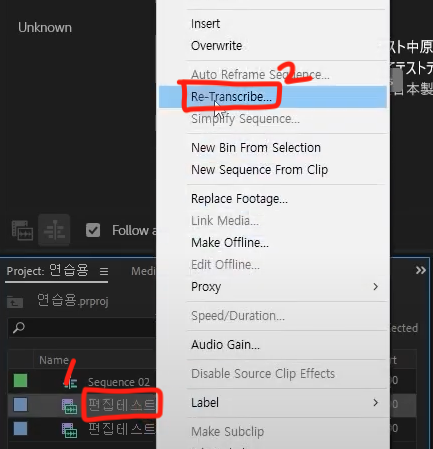
Task: Click the selected 편집테스트 clip icon
Action: [x=69, y=406]
